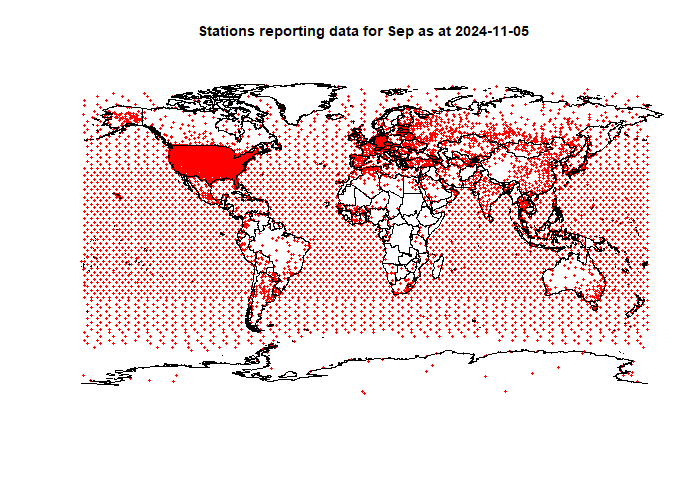The image size is (700, 480).
Task: Select the word Stations in the title
Action: pos(227,31)
